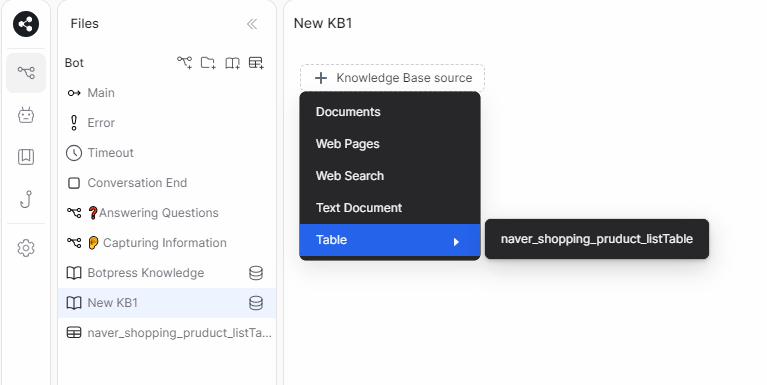767x385 pixels.
Task: Open the bot agents sidebar icon
Action: [x=26, y=115]
